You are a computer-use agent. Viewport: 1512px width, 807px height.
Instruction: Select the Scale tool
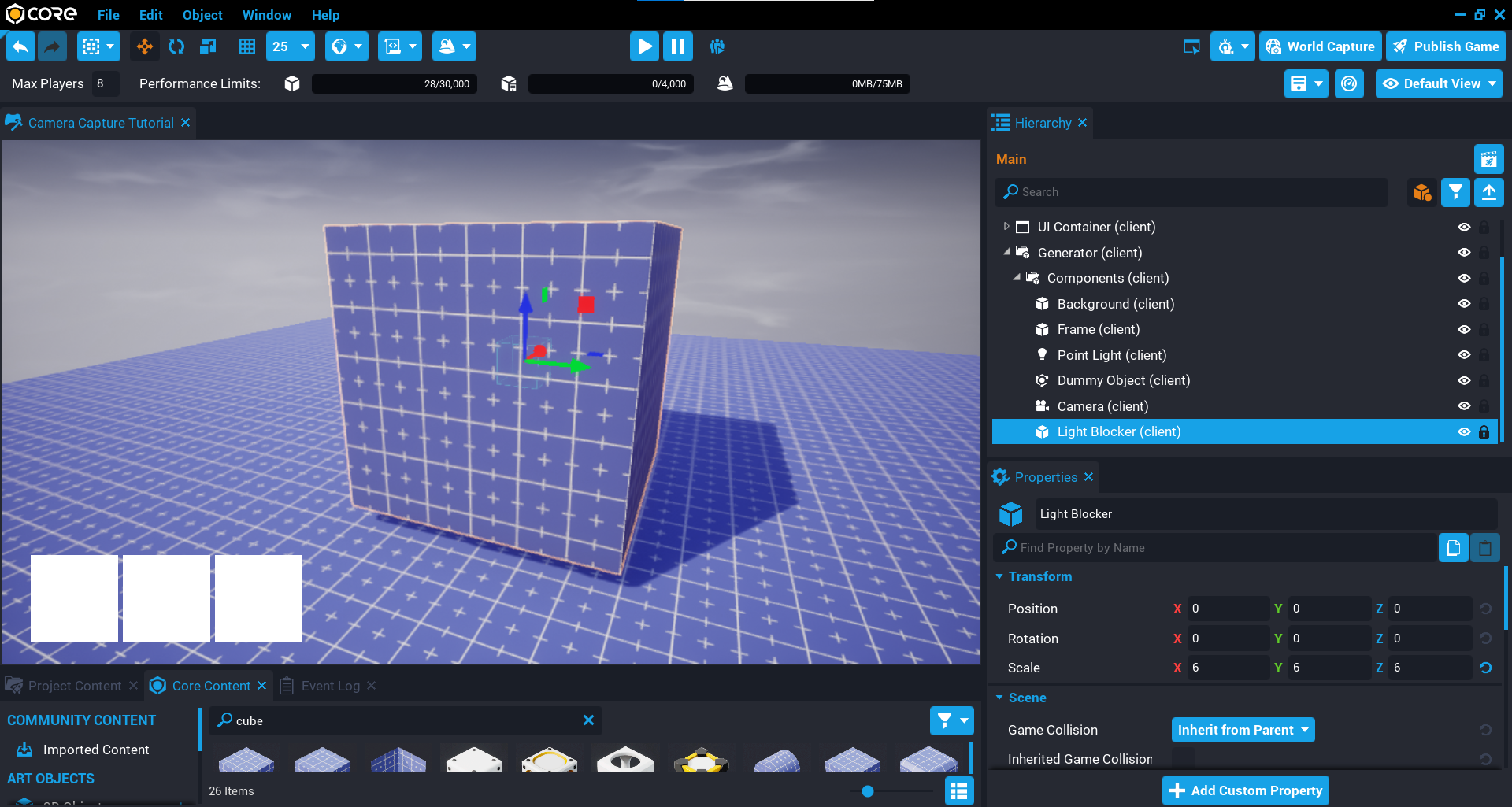208,46
